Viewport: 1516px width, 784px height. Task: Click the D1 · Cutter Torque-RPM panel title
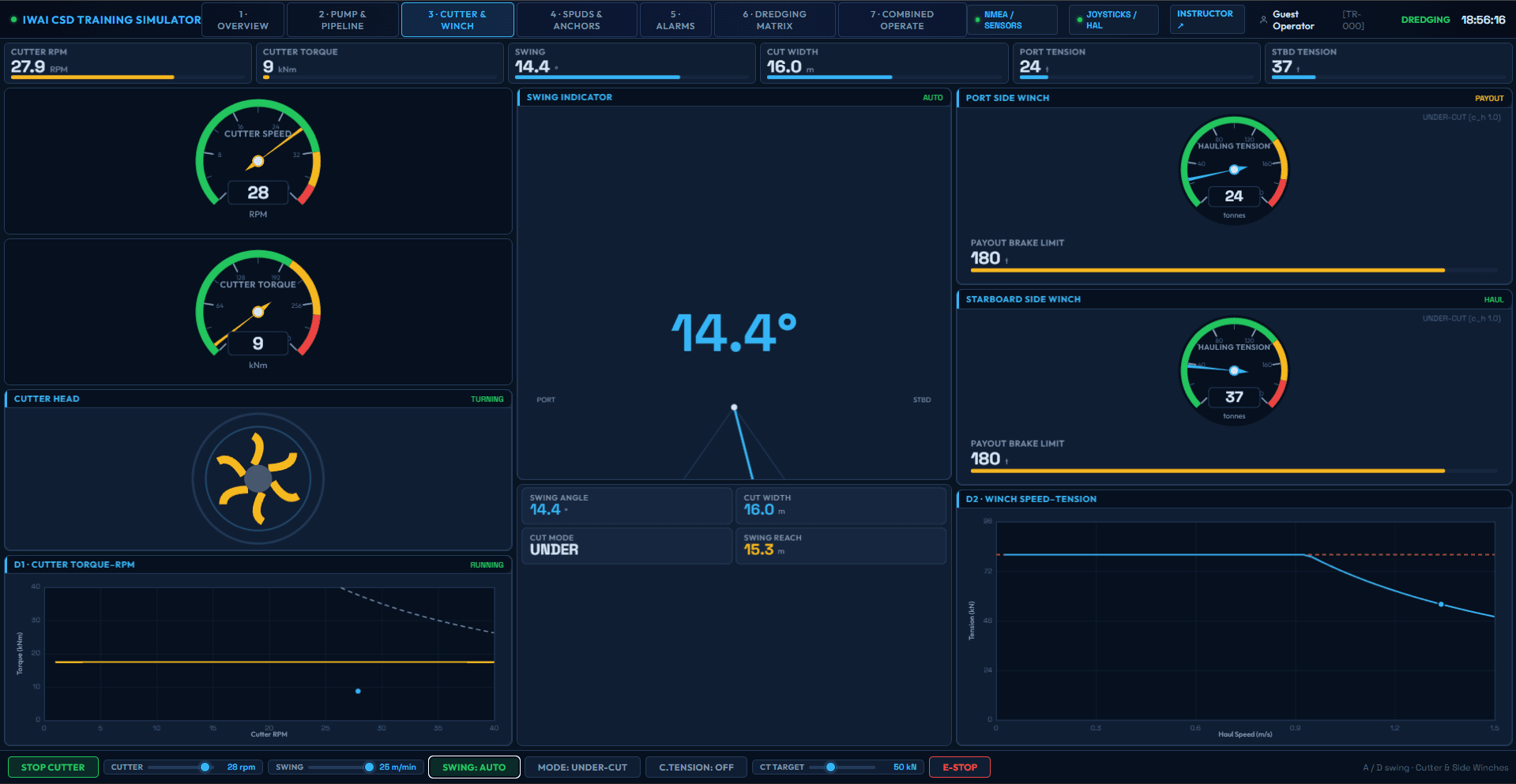coord(74,565)
